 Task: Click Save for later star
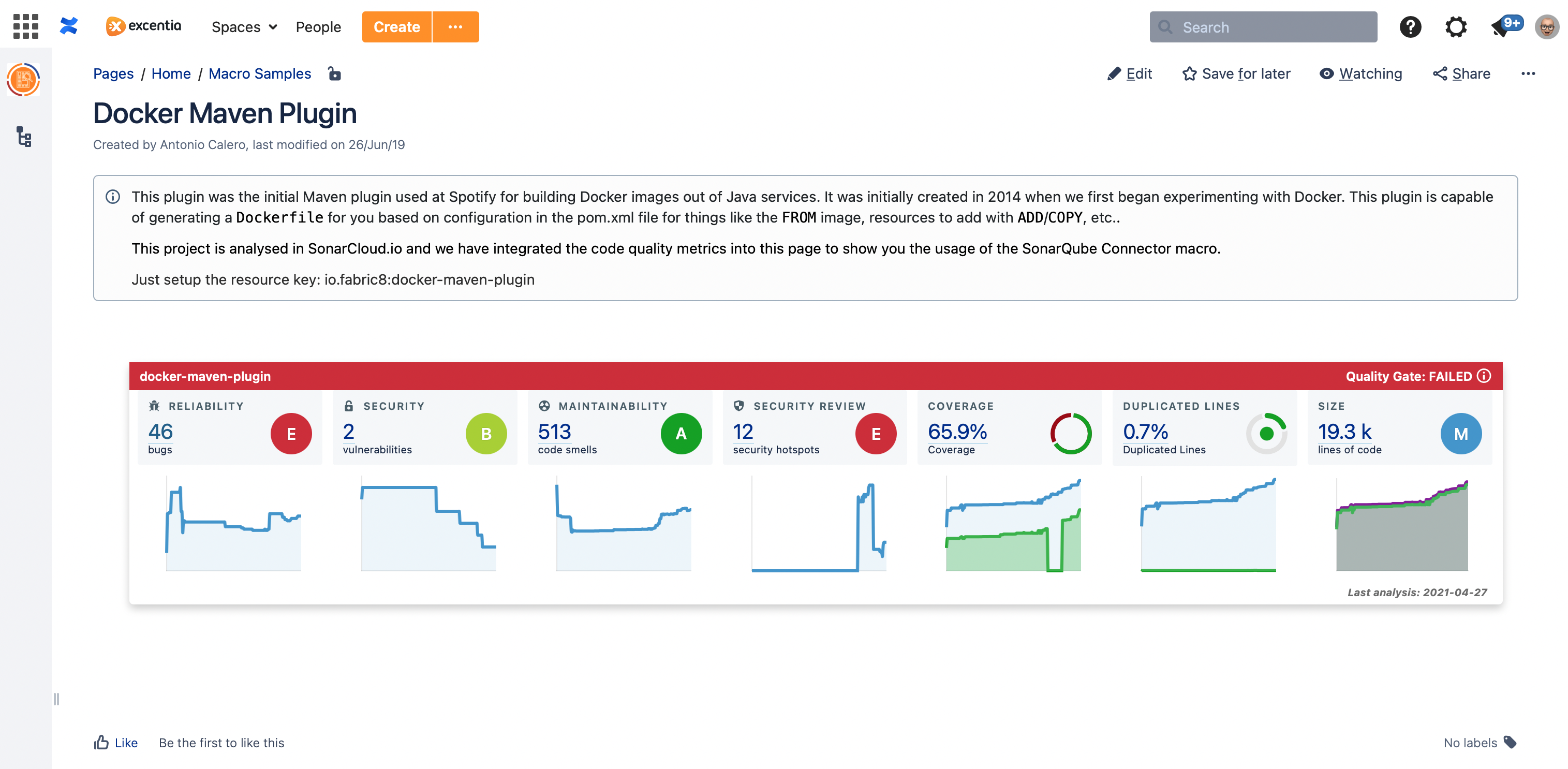pyautogui.click(x=1236, y=73)
